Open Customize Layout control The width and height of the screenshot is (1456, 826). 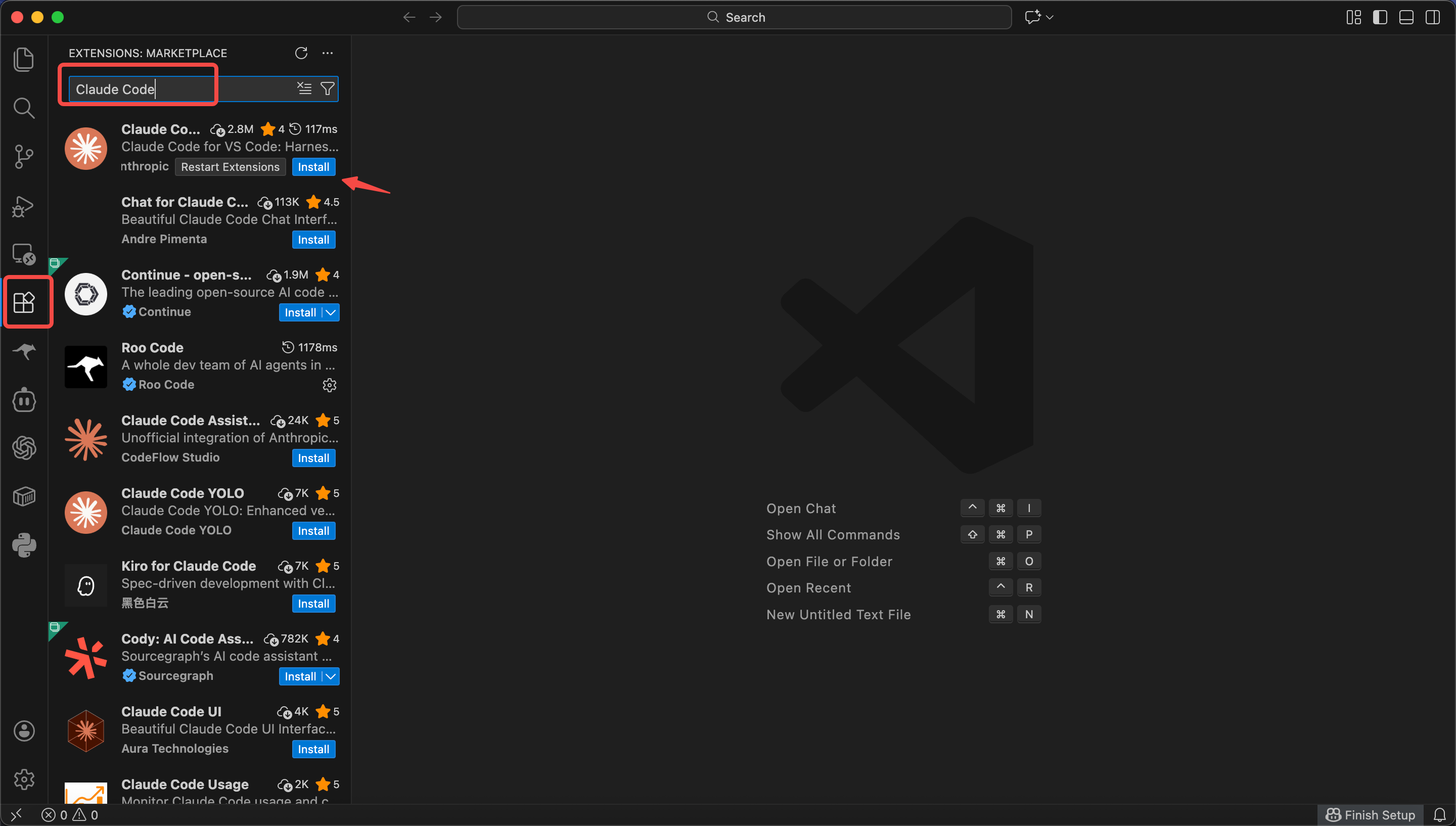click(x=1354, y=18)
